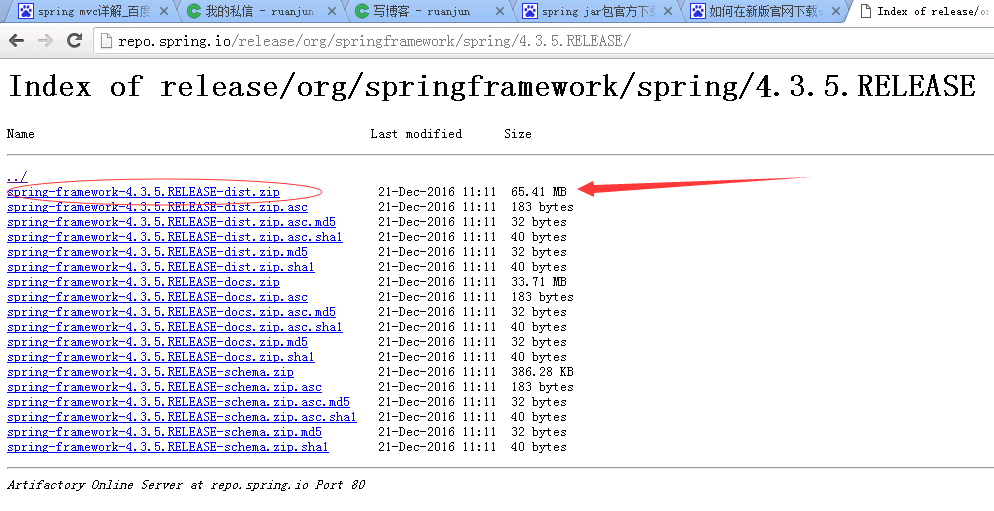Click the paw favicon on '如何在新版官网下载' tab

(698, 11)
